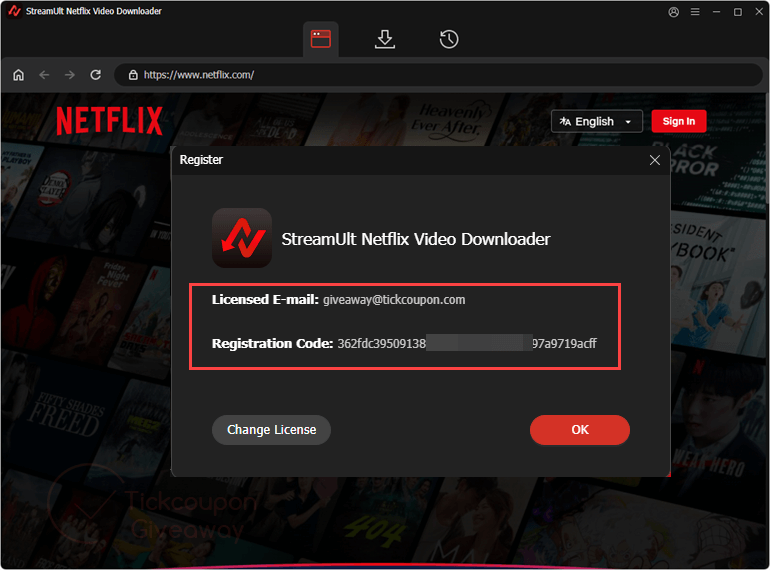Click the 'StreamUlt Netflix Video Downloader' dialog heading
The height and width of the screenshot is (570, 770).
click(415, 239)
